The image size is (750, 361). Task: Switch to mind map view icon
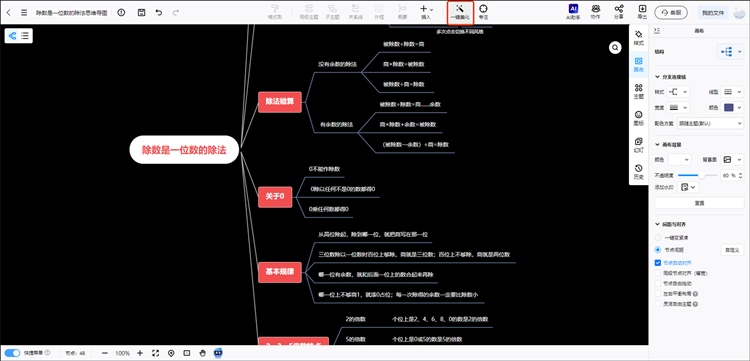(12, 35)
